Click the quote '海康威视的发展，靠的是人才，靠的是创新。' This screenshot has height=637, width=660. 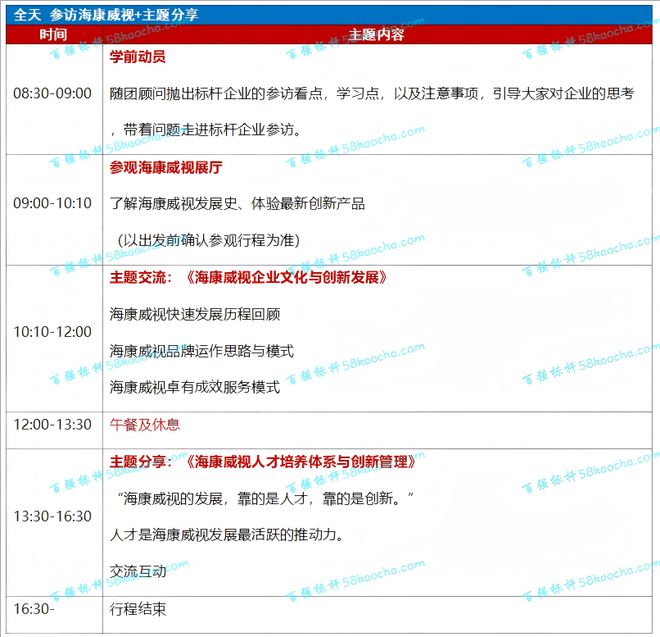point(265,499)
